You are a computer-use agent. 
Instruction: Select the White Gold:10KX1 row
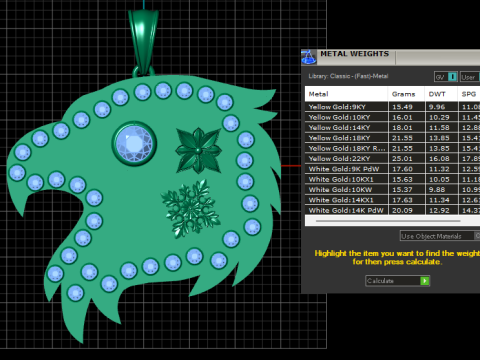point(393,179)
